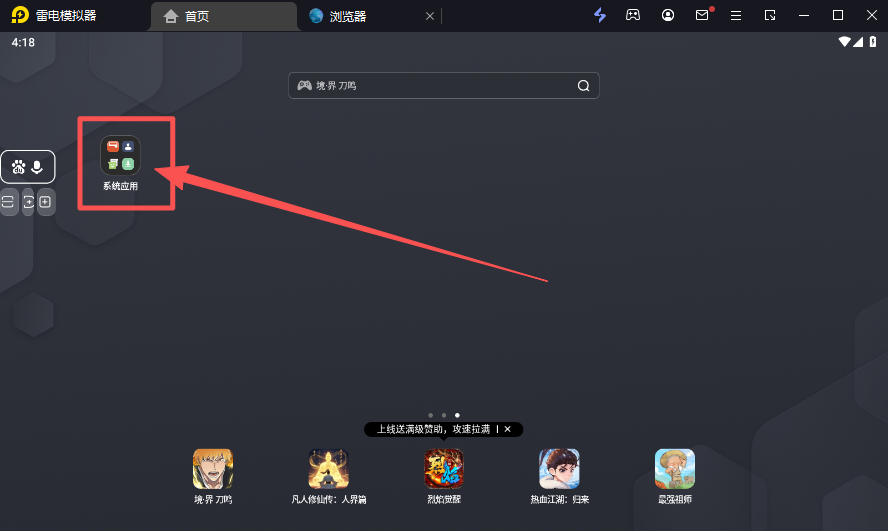Select the third page indicator dot

point(458,416)
